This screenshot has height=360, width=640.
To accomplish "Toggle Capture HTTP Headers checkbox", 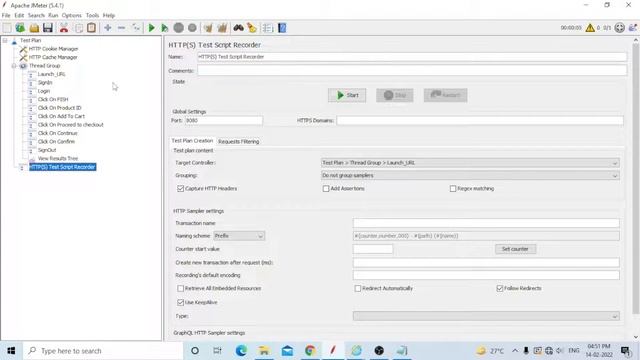I will click(x=180, y=189).
